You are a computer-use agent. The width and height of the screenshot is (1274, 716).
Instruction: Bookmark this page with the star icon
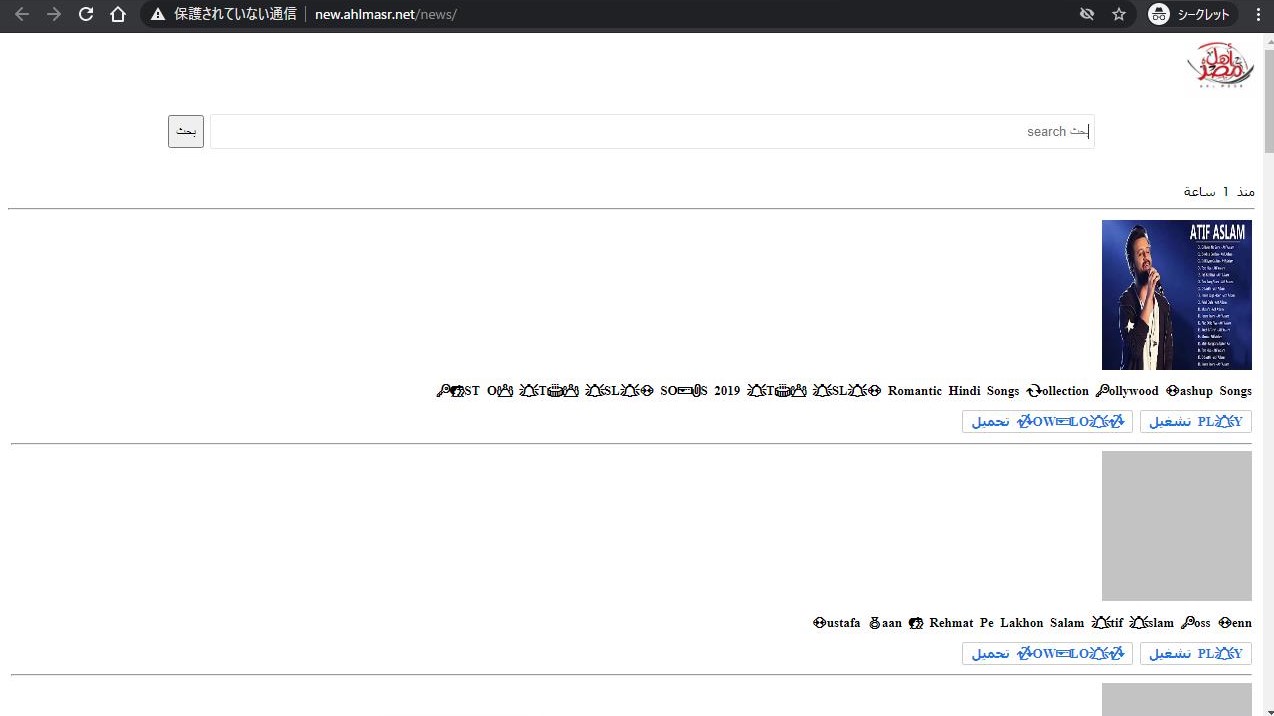coord(1119,14)
